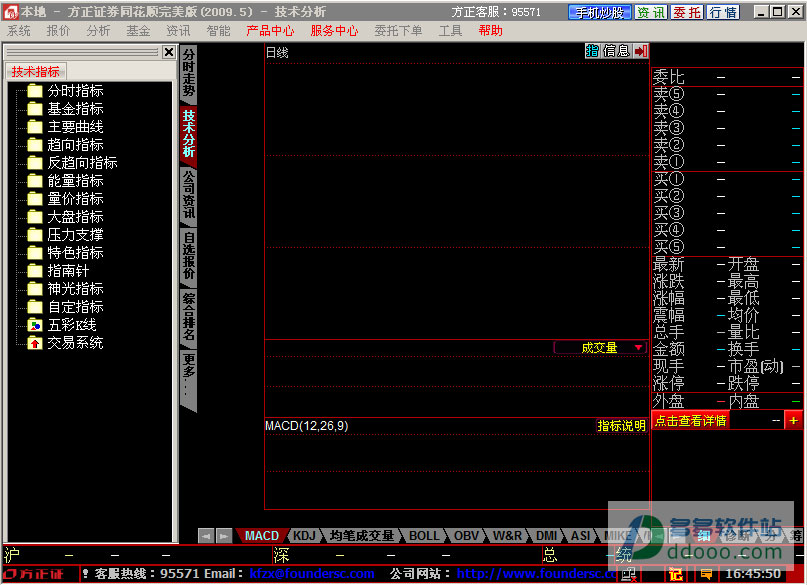Open the 产品中心 menu
The width and height of the screenshot is (807, 585).
270,31
